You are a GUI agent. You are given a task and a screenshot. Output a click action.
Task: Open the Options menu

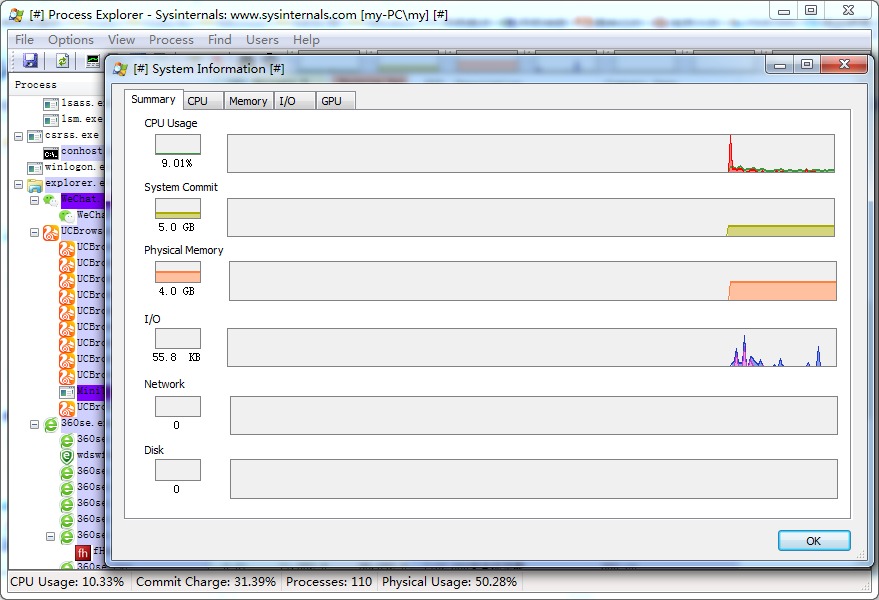[71, 40]
